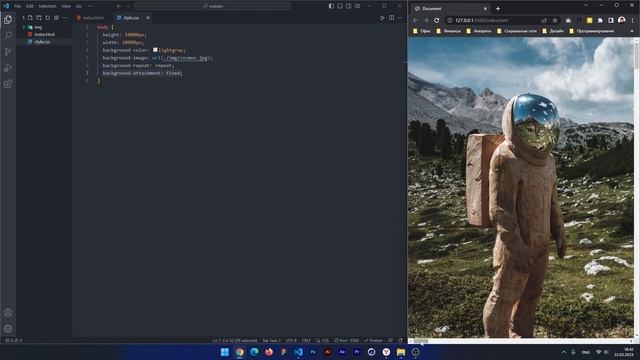Open Firefox from the taskbar
The width and height of the screenshot is (640, 360).
point(269,352)
